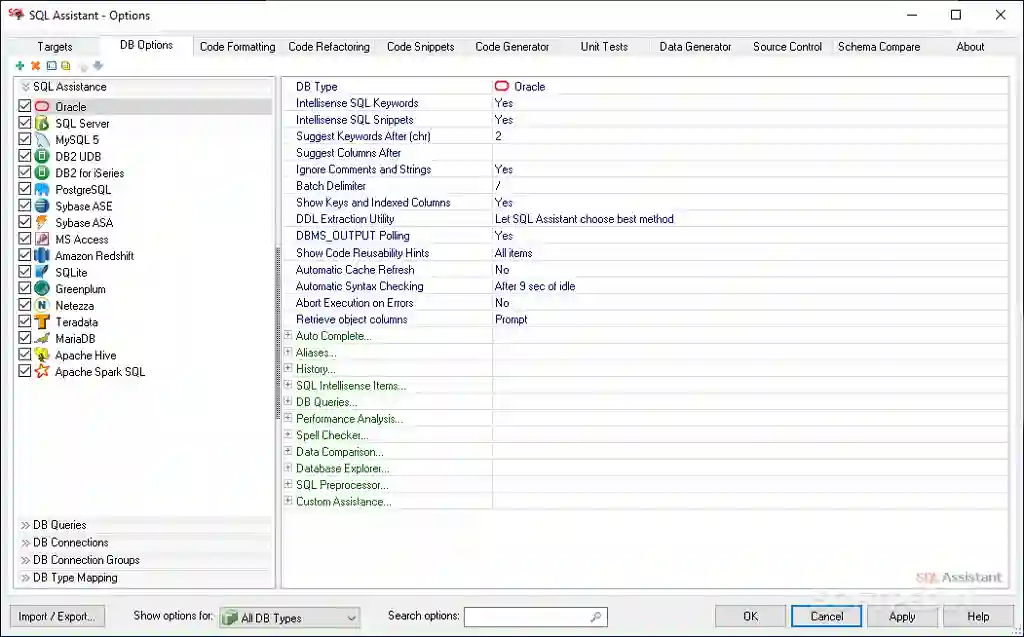Uncheck the PostgreSQL checkbox
This screenshot has width=1024, height=637.
(x=24, y=189)
